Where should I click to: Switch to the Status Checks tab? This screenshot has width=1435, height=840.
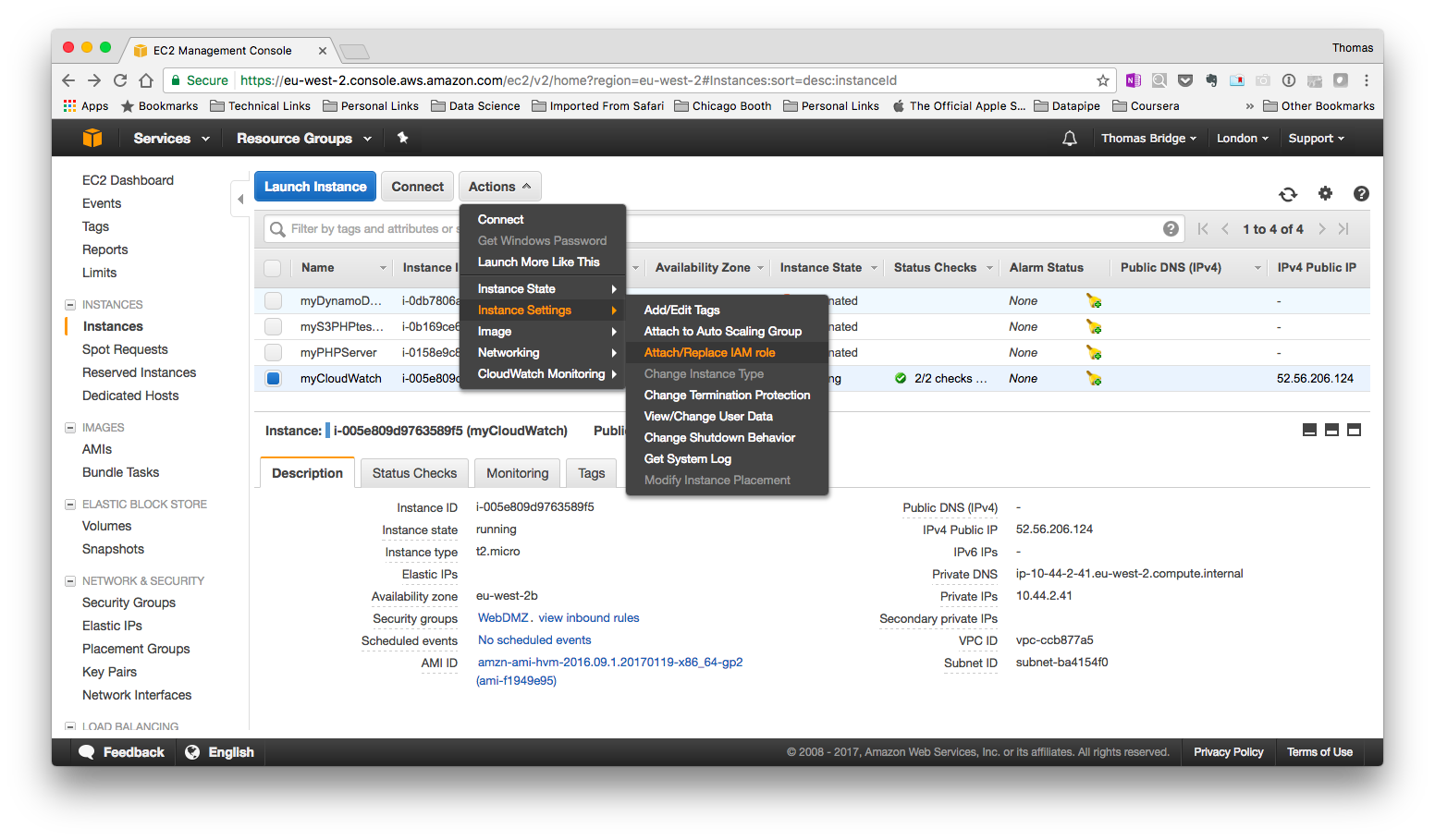414,473
